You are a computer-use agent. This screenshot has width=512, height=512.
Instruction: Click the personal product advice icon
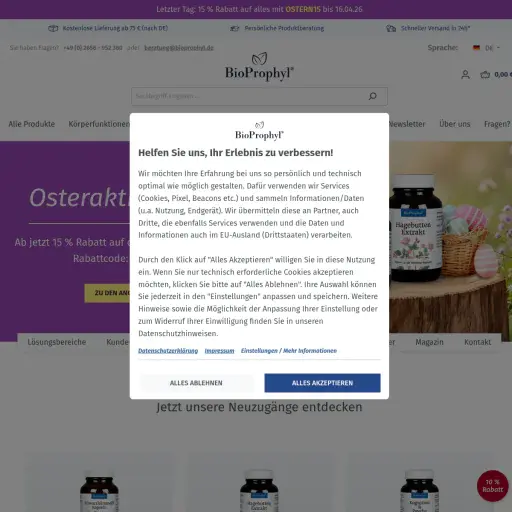pyautogui.click(x=235, y=28)
